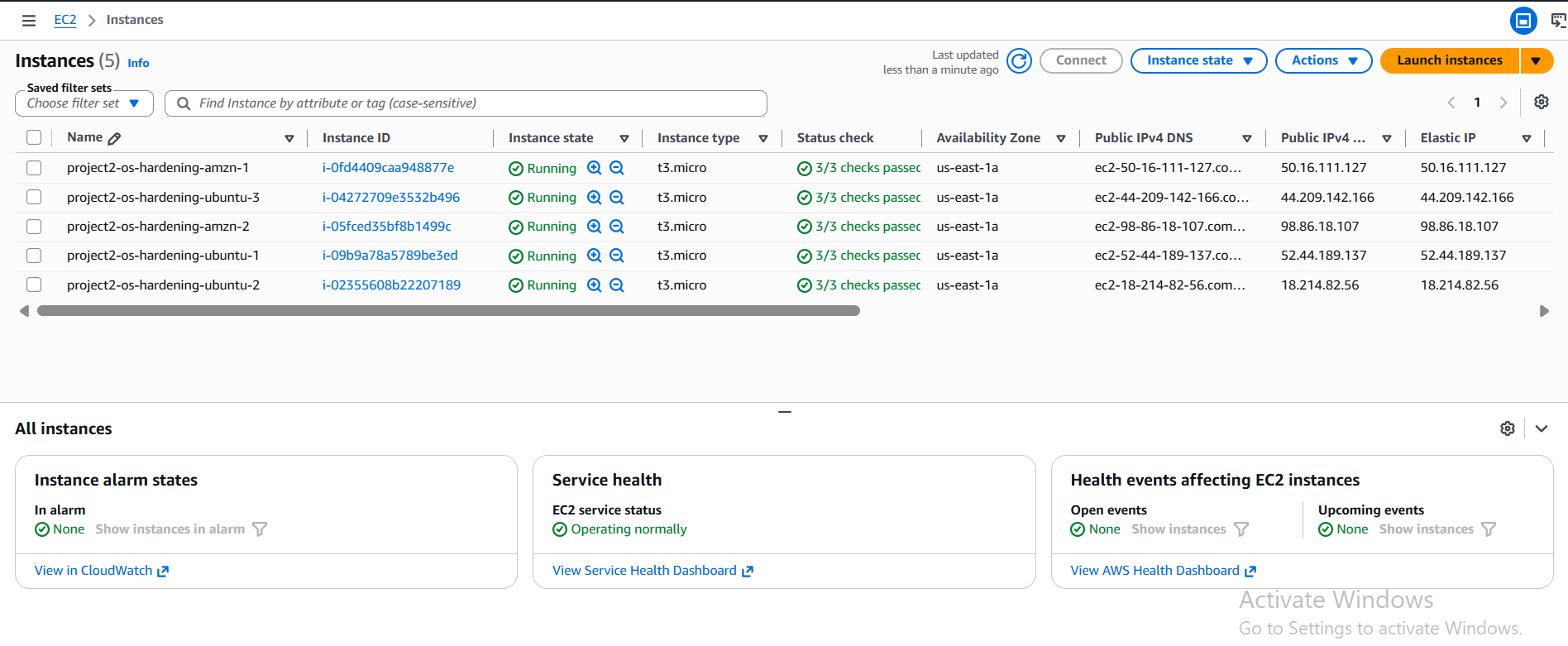Open instance ID i-02355608b22207189
This screenshot has width=1568, height=646.
[391, 285]
